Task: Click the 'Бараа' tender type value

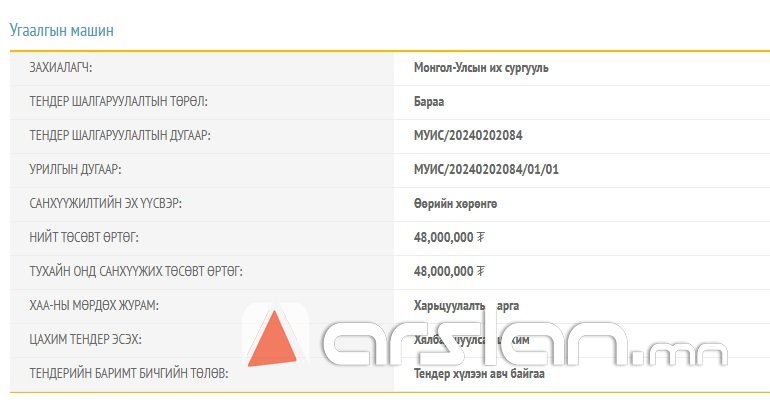Action: click(x=428, y=102)
